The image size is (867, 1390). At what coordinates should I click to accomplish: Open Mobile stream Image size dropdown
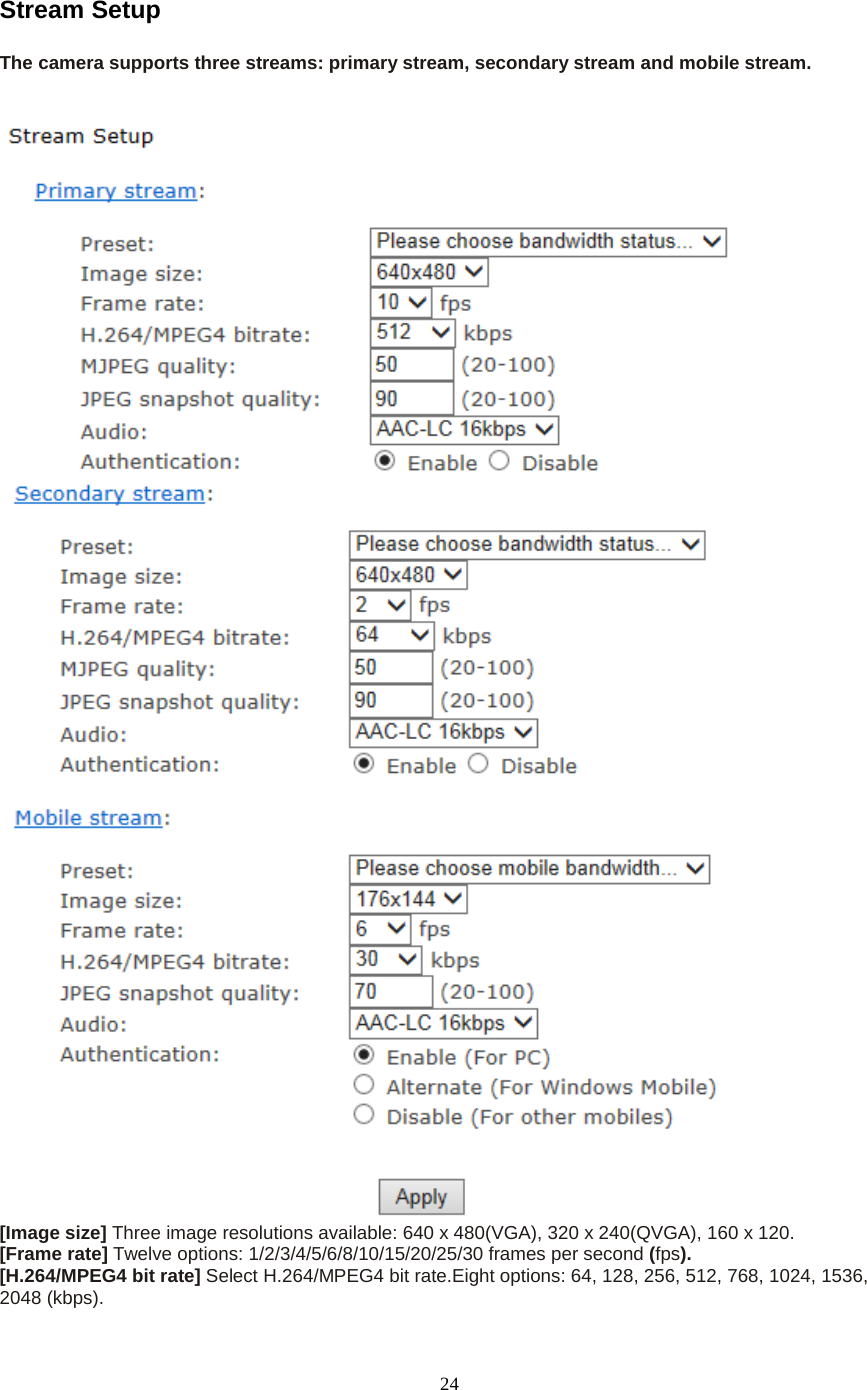point(407,899)
